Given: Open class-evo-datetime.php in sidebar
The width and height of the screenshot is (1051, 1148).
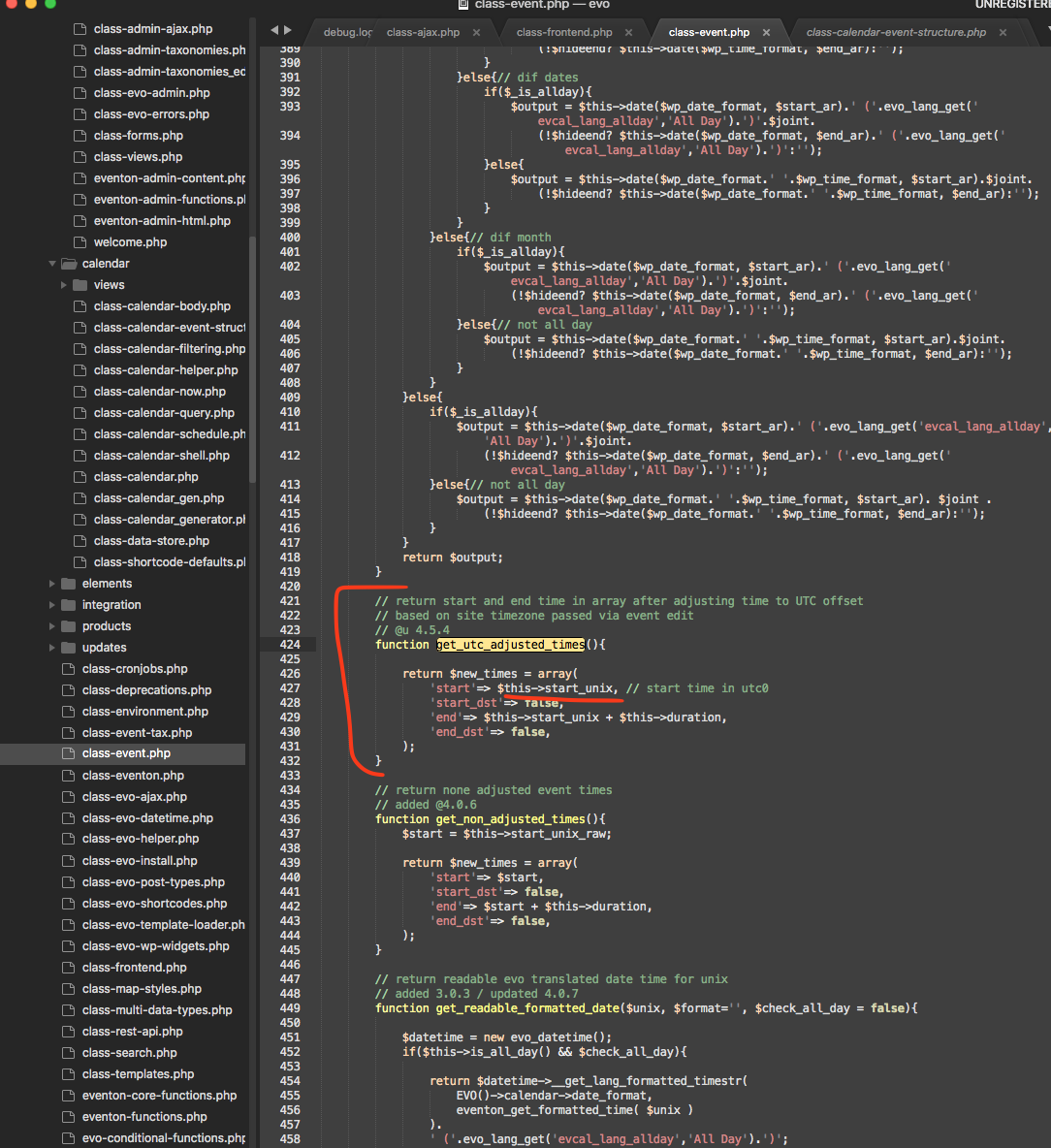Looking at the screenshot, I should point(147,817).
